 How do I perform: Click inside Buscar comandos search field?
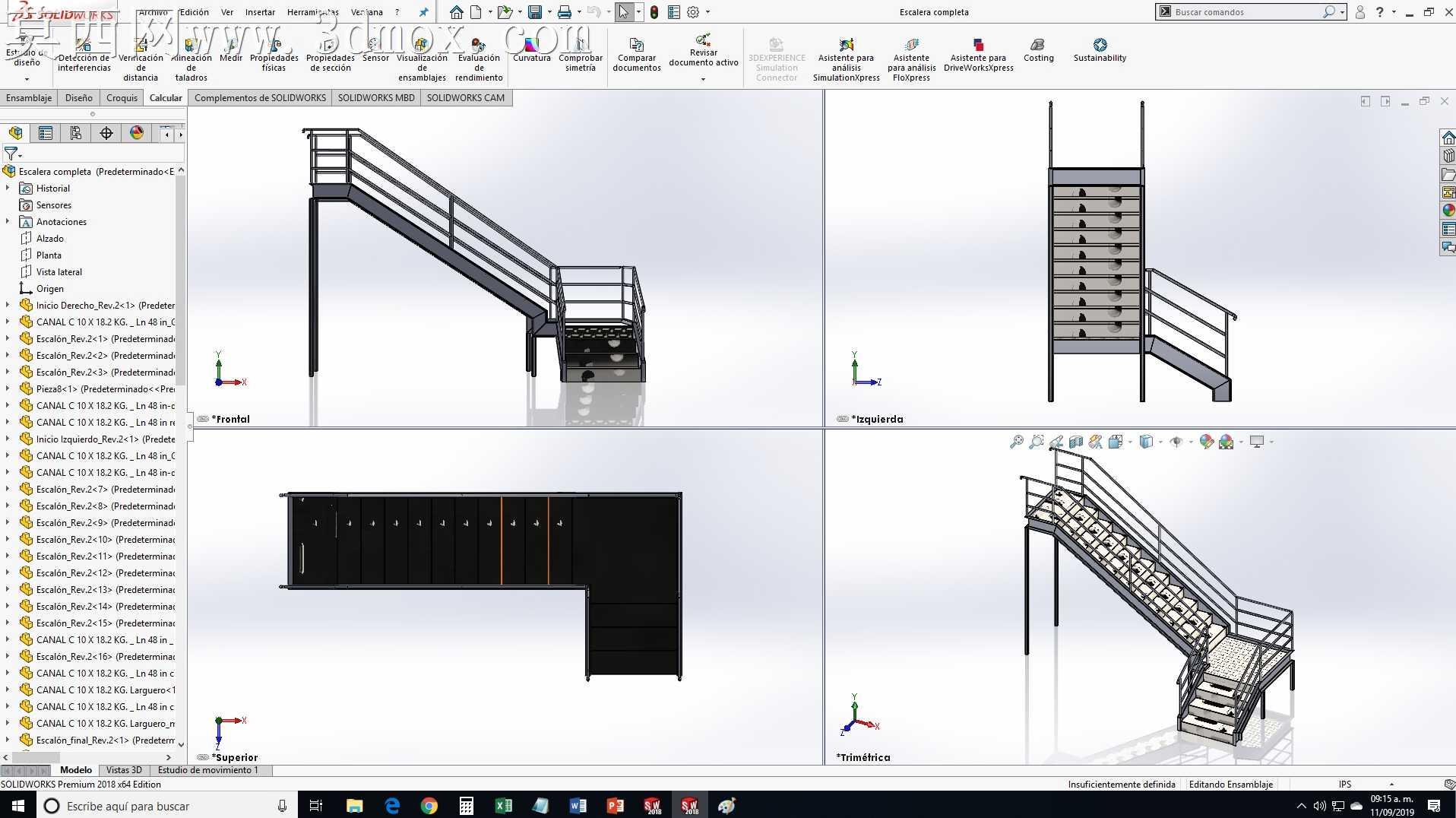pyautogui.click(x=1248, y=12)
